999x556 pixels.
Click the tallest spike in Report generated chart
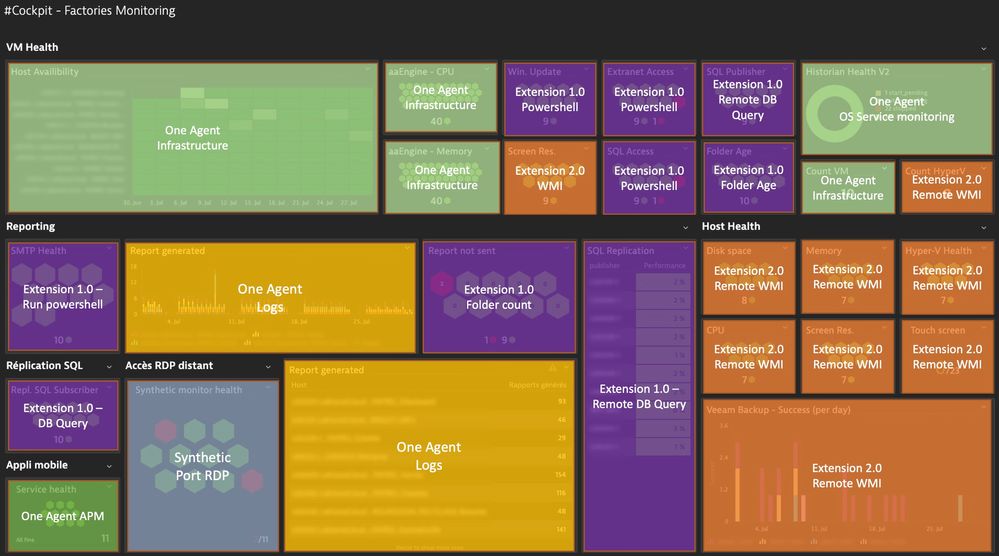click(215, 285)
